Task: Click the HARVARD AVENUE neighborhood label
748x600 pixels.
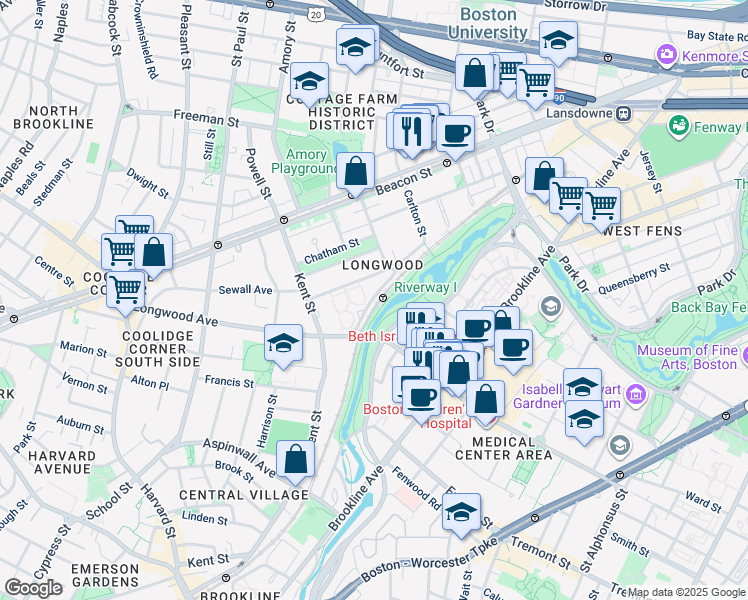Action: [62, 463]
